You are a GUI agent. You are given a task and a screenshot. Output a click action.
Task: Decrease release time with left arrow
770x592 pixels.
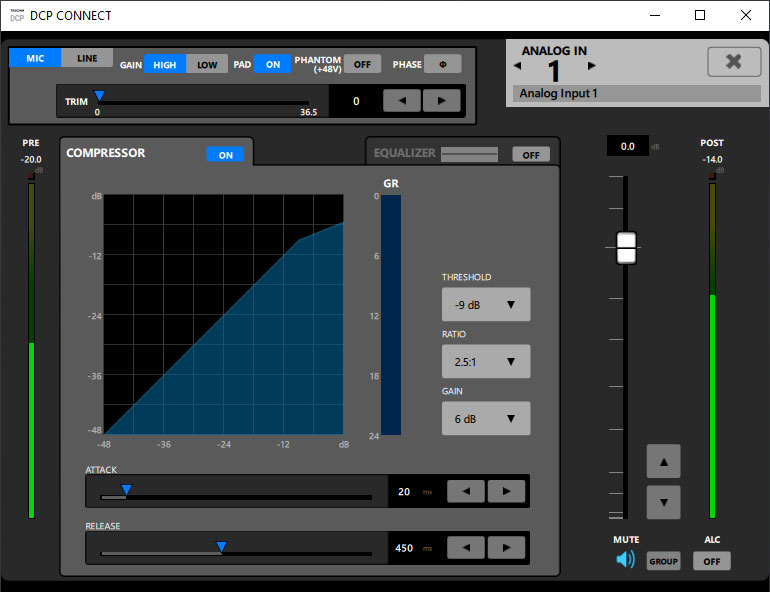466,548
